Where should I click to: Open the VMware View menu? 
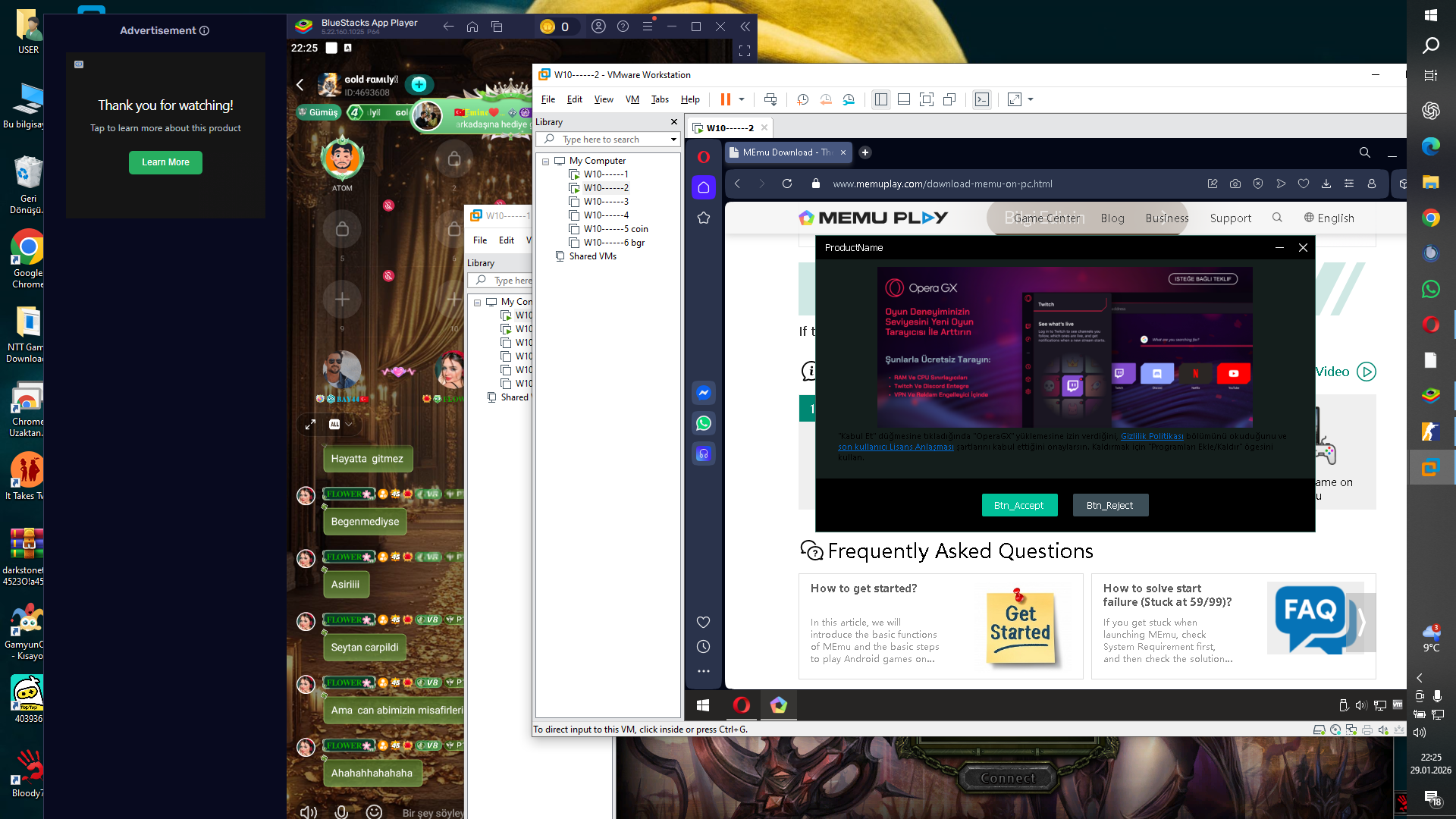click(604, 99)
